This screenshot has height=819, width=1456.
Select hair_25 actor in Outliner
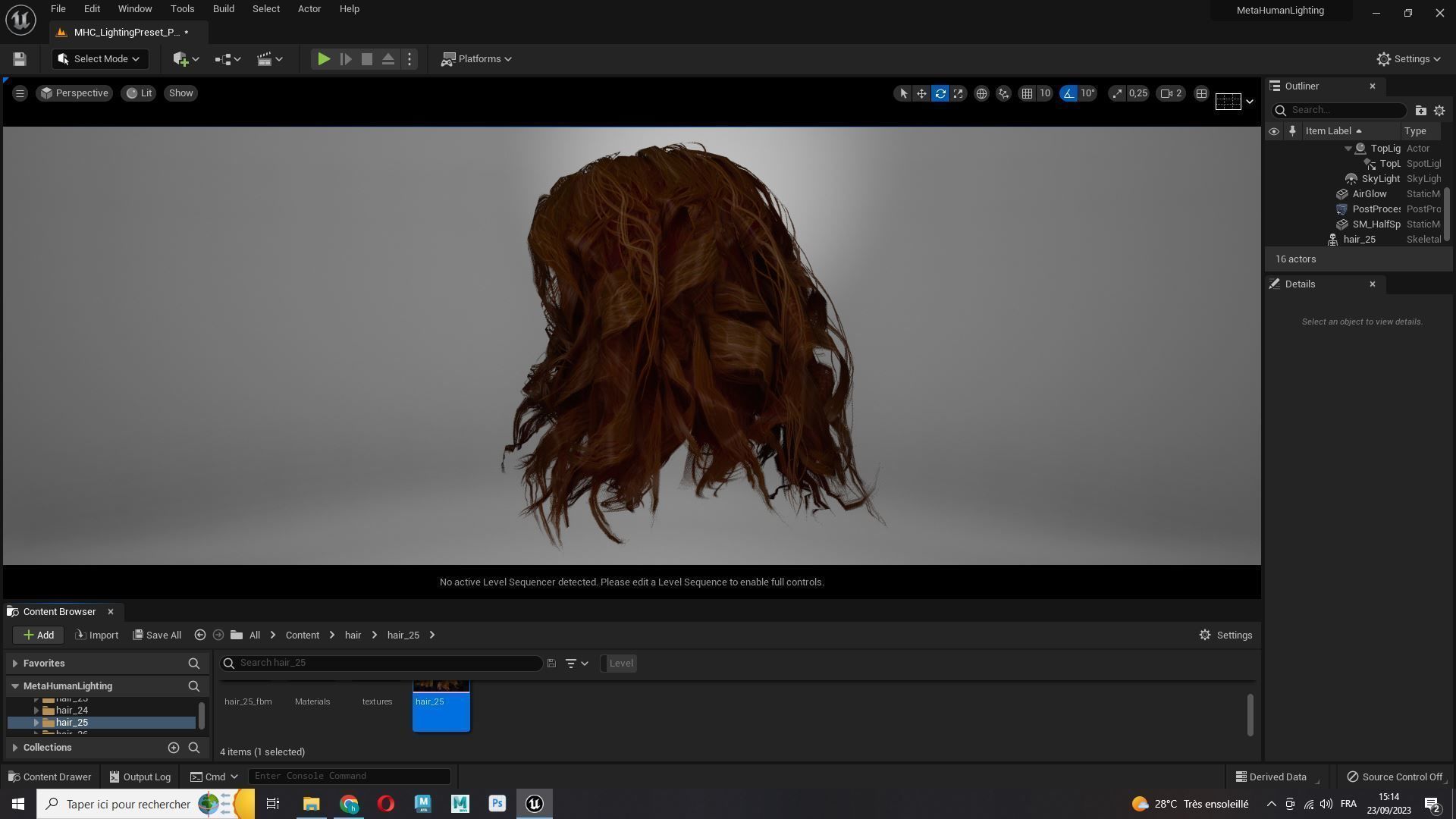click(x=1357, y=240)
